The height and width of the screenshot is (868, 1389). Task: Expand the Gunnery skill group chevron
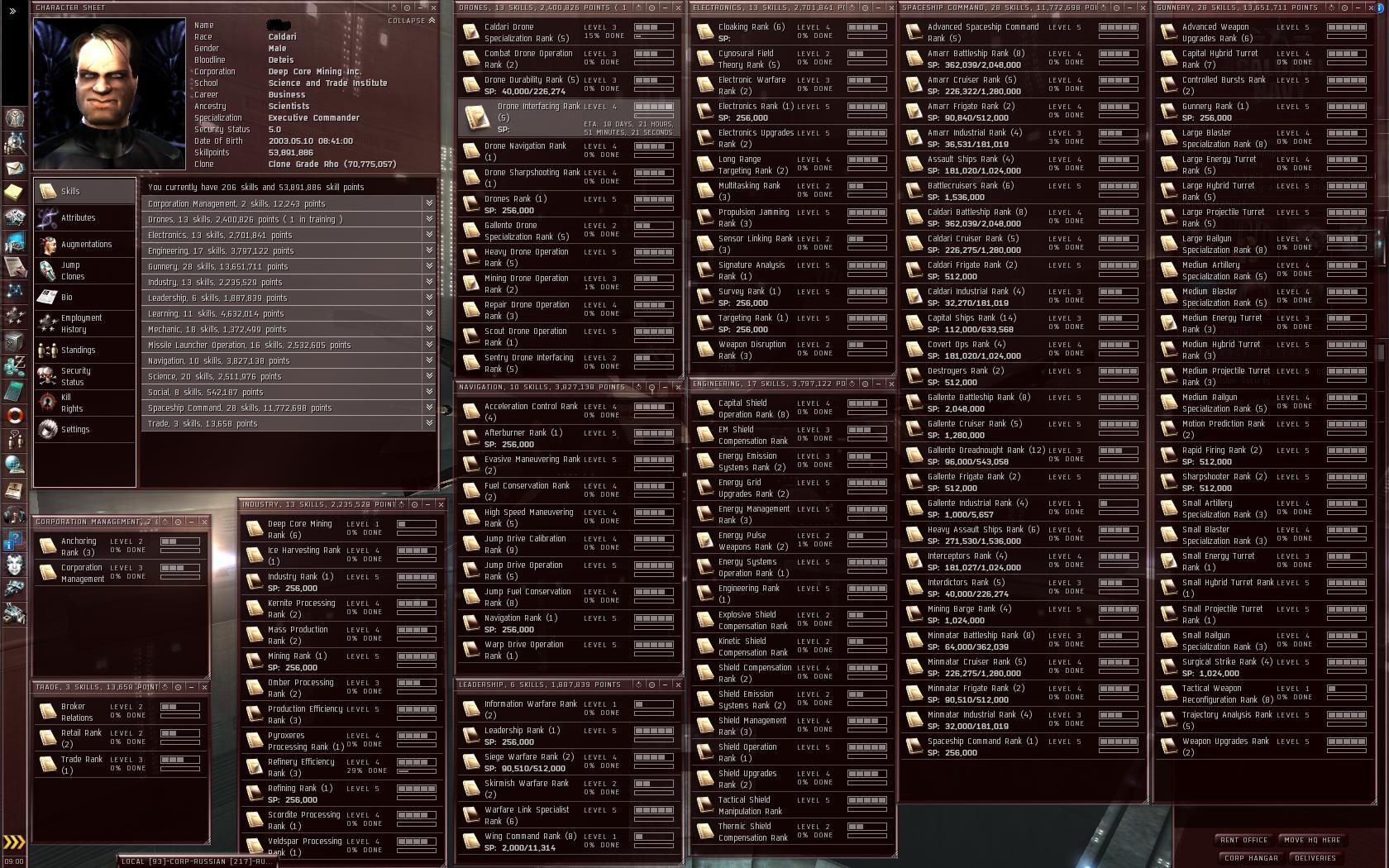pos(429,266)
